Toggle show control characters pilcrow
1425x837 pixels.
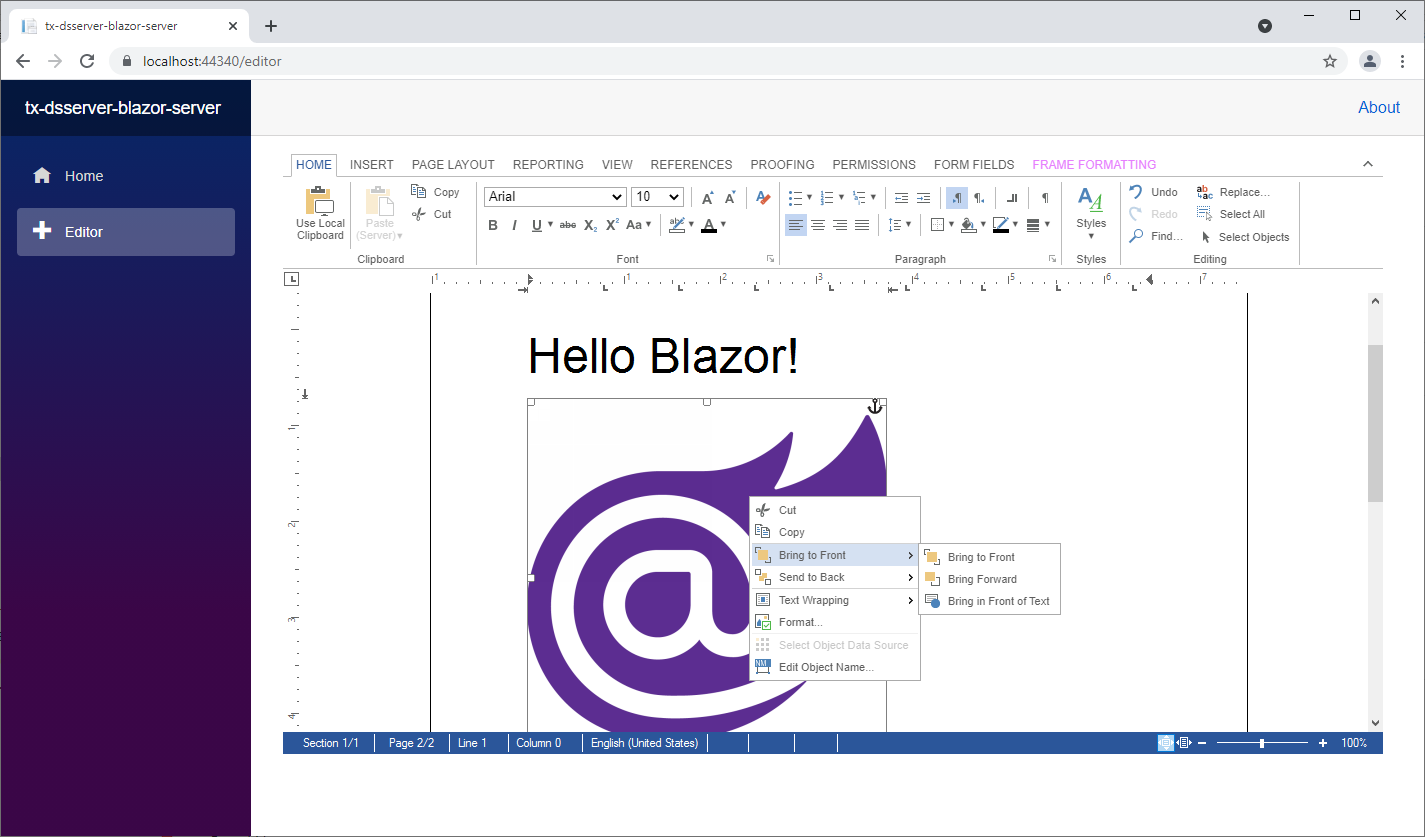coord(1045,197)
